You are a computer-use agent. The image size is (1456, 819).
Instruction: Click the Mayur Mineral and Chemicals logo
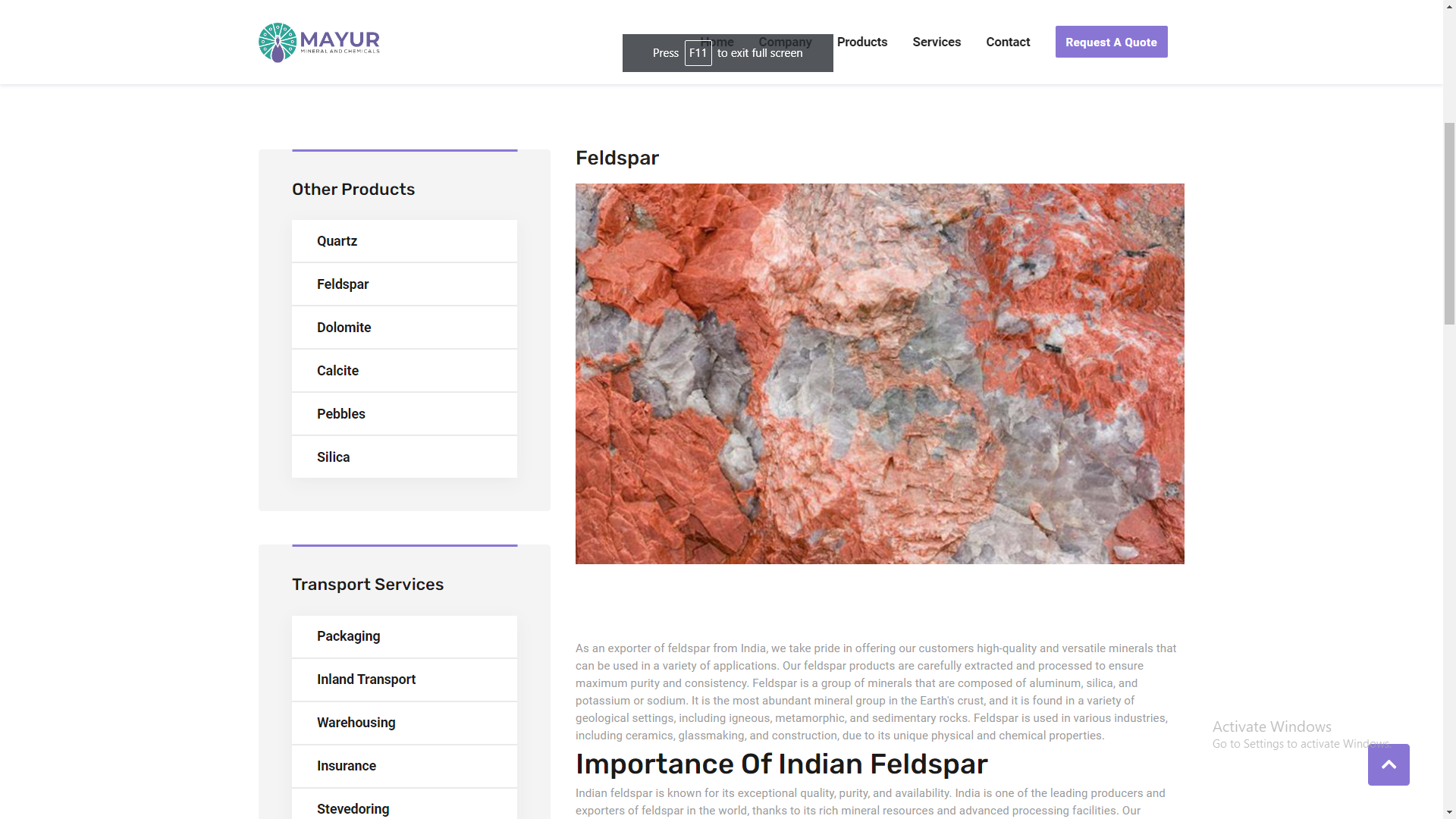[x=318, y=42]
